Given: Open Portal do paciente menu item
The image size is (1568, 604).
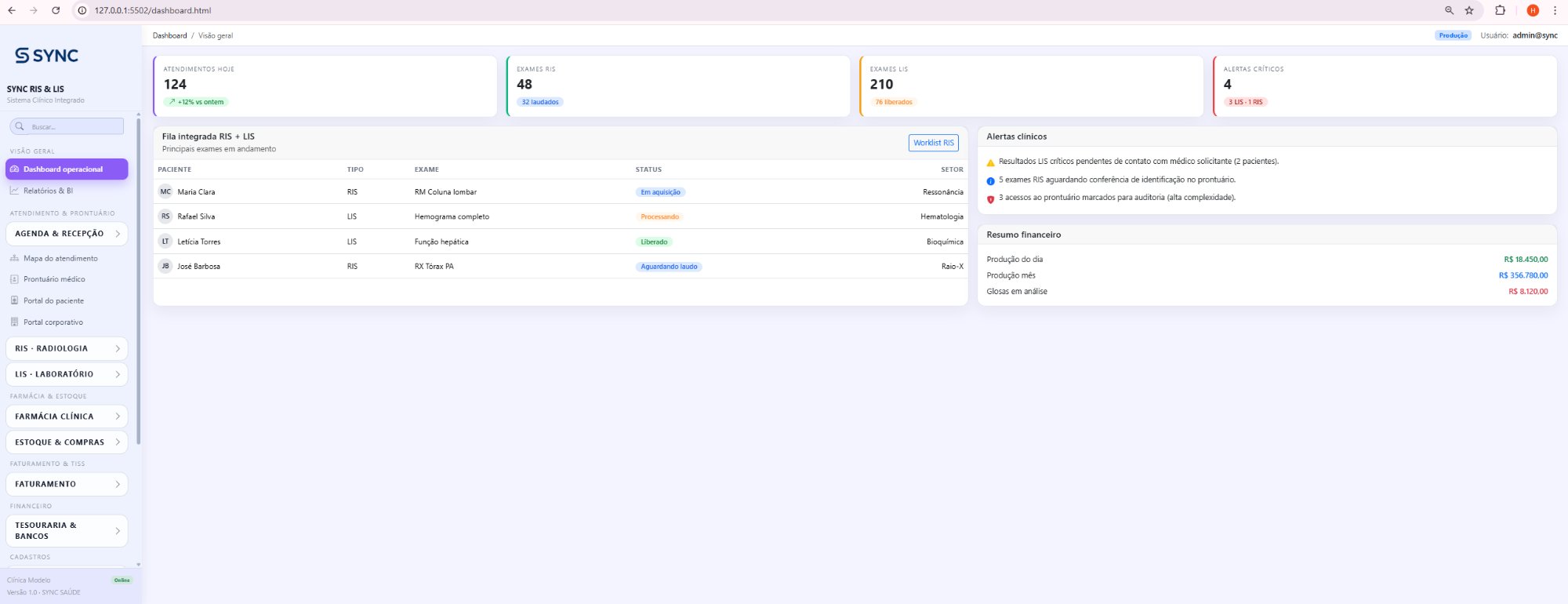Looking at the screenshot, I should (67, 300).
